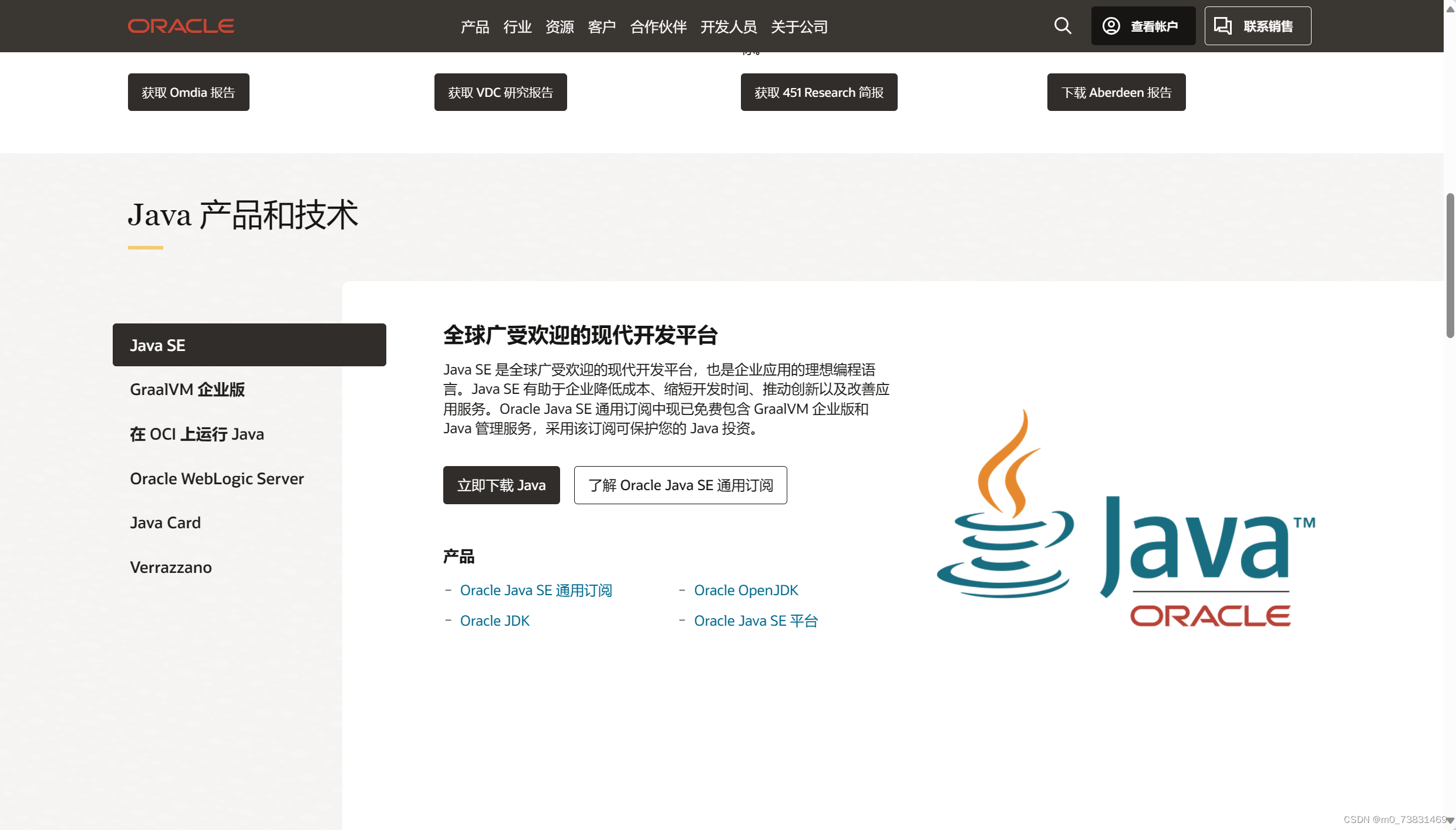The width and height of the screenshot is (1456, 830).
Task: Open the 行业 navigation menu
Action: coord(517,26)
